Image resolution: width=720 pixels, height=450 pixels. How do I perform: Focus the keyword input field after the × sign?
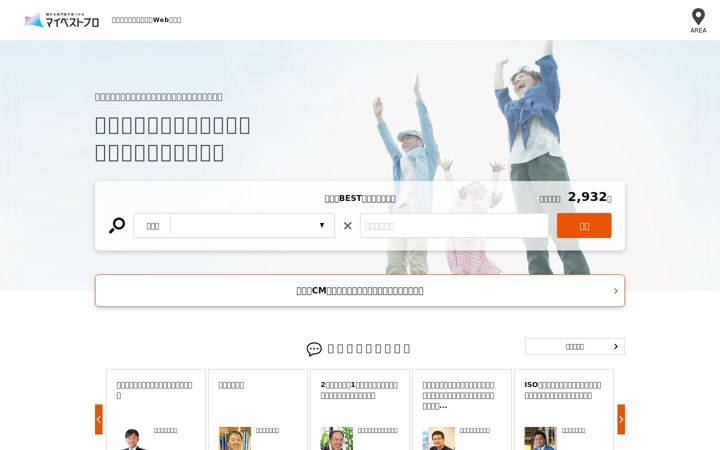(454, 225)
